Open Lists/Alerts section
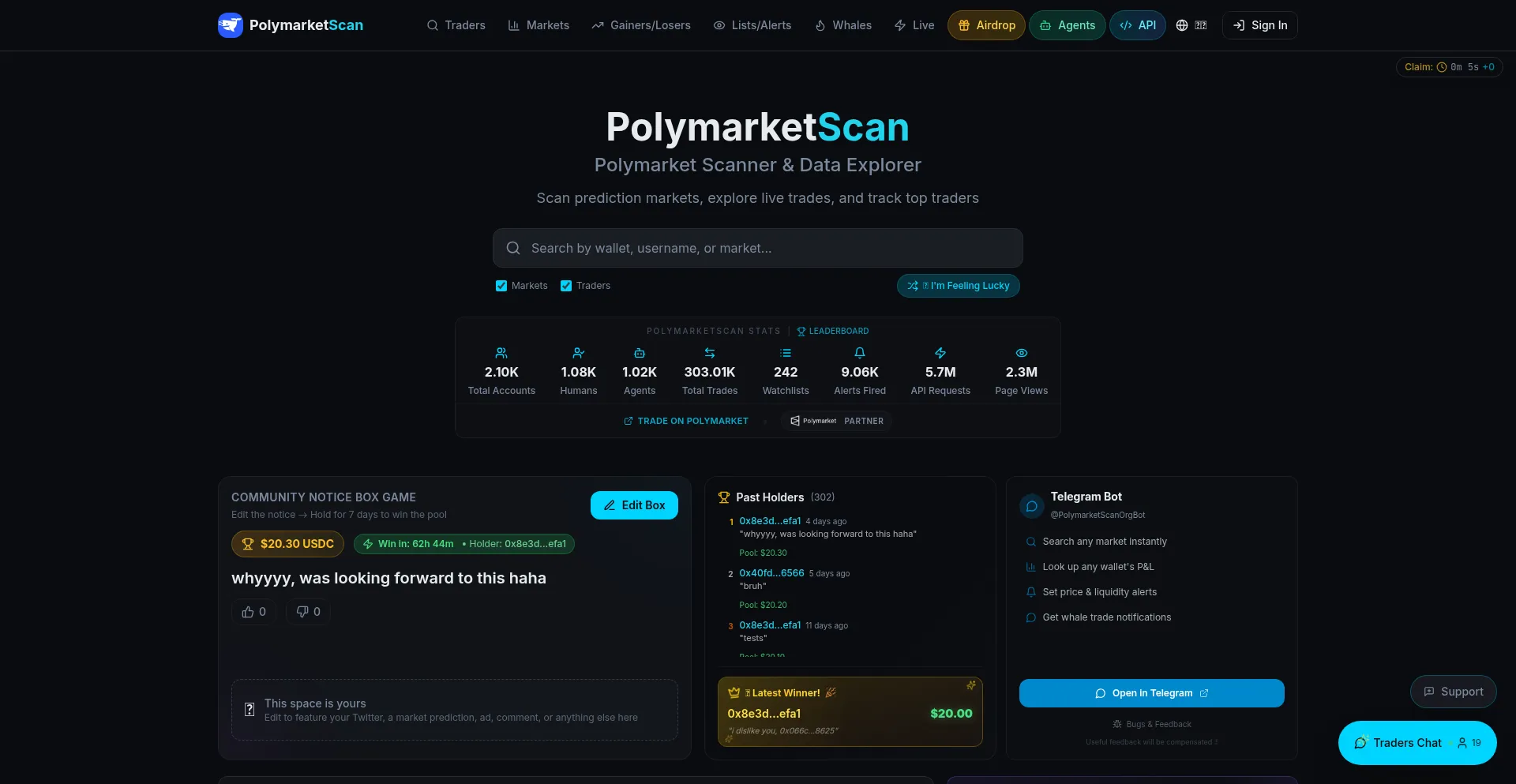This screenshot has height=784, width=1516. pos(752,25)
